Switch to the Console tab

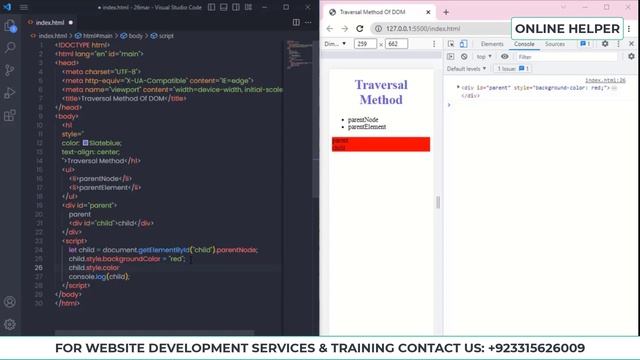point(524,44)
